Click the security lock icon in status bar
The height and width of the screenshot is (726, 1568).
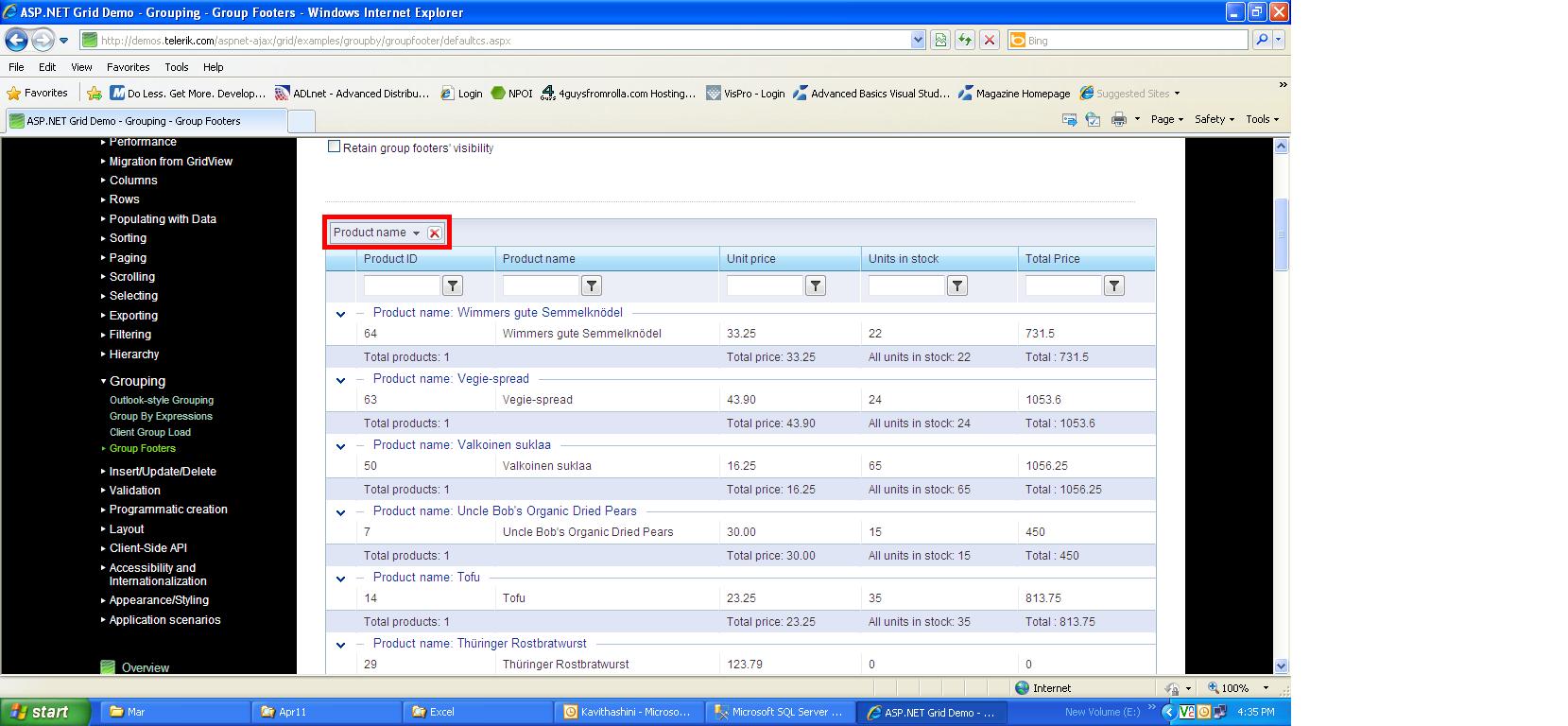(x=1172, y=688)
